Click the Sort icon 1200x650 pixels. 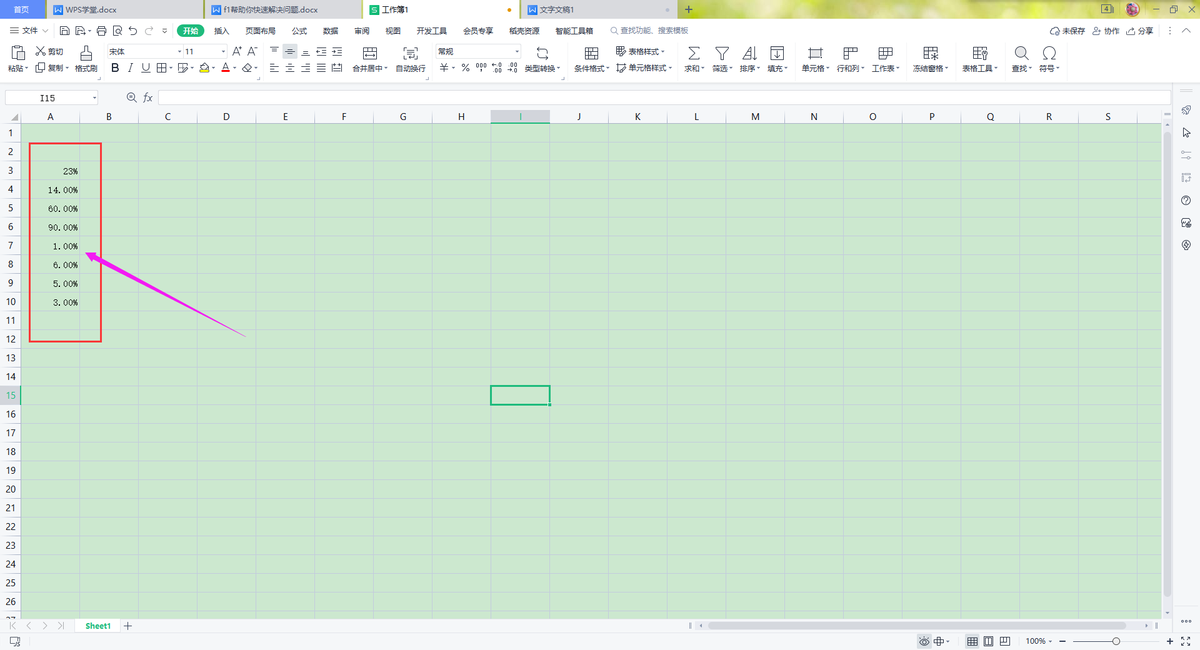coord(749,52)
